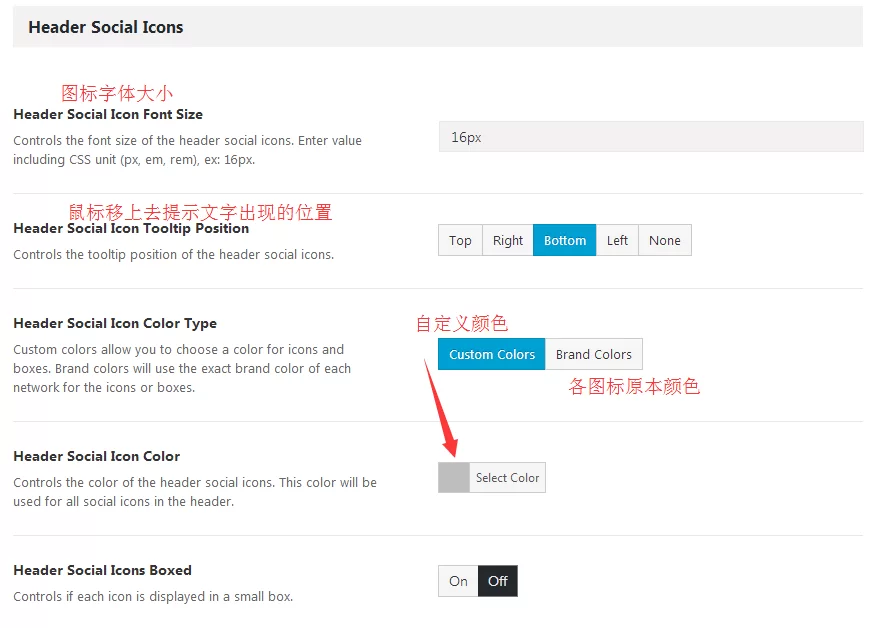Click the Header Social Icon Tooltip Position label
Image resolution: width=876 pixels, height=628 pixels.
point(131,229)
